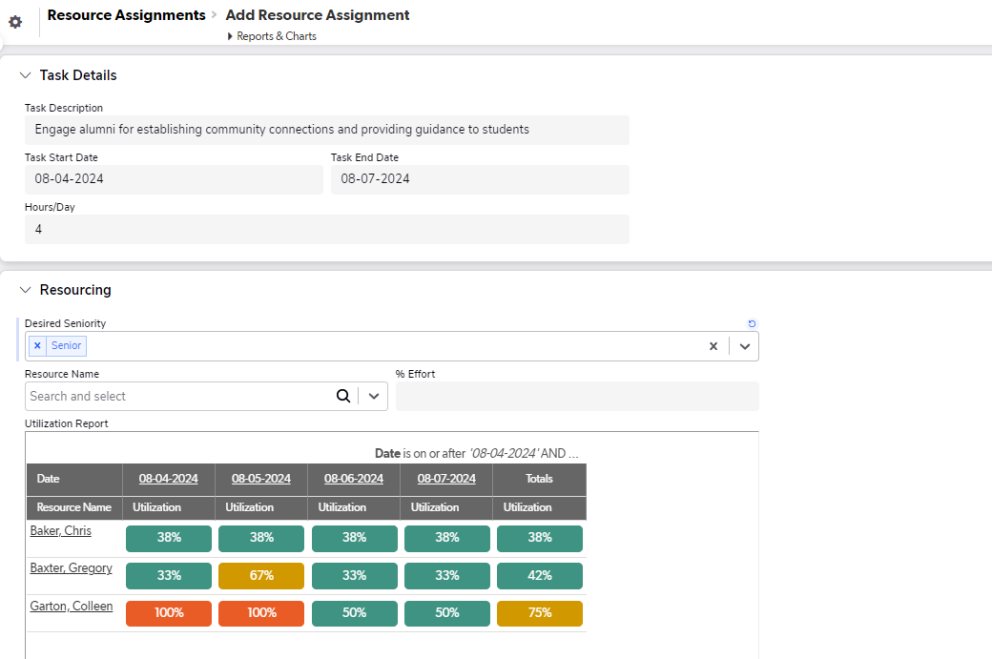Open the settings gear icon
Viewport: 992px width, 659px height.
point(15,22)
